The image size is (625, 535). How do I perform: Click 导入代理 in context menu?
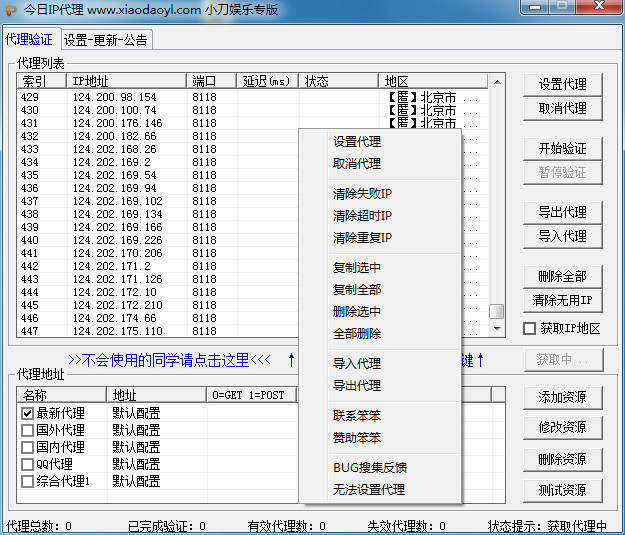(x=356, y=364)
